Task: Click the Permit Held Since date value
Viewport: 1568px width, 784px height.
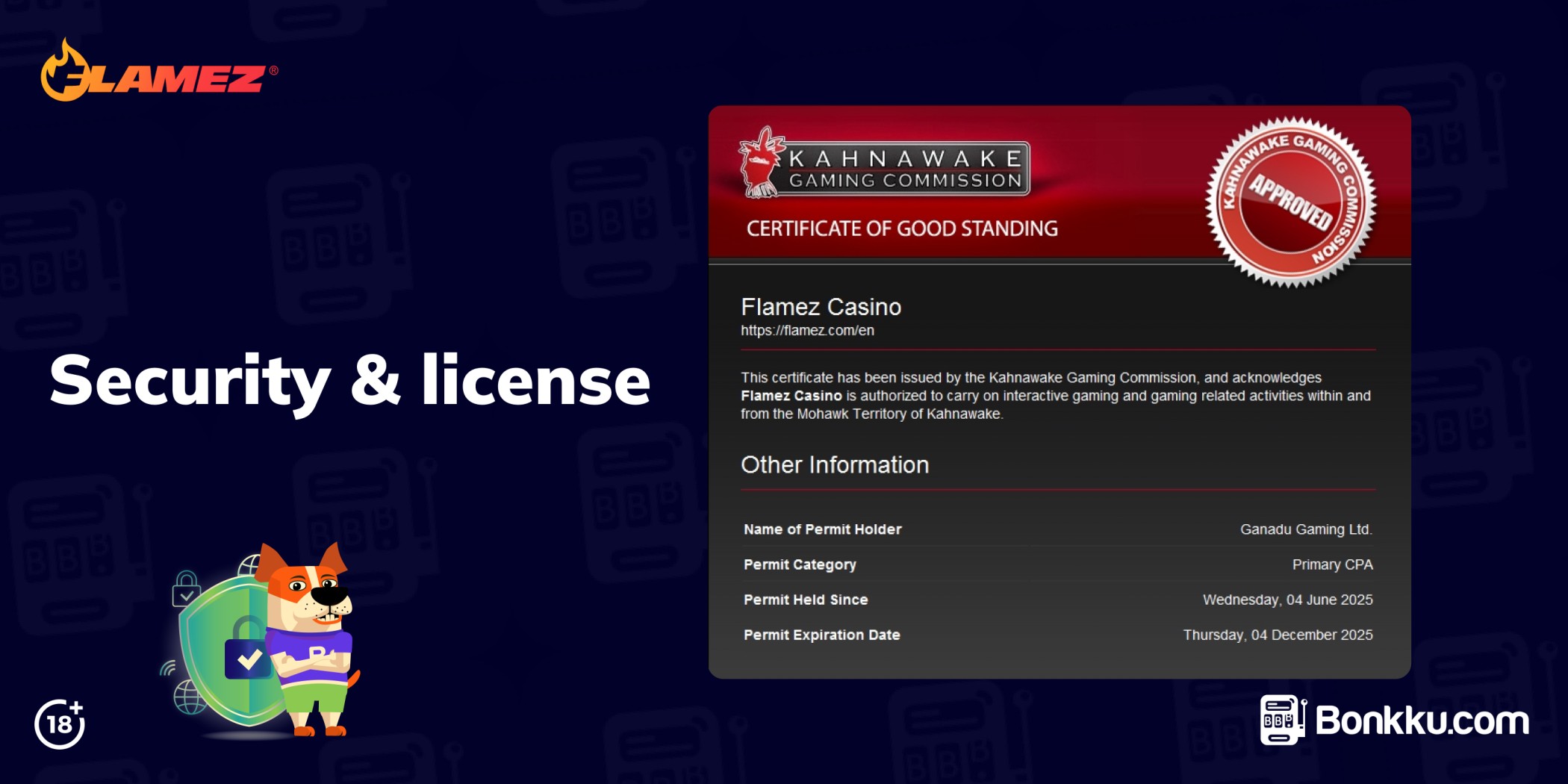Action: [1287, 600]
